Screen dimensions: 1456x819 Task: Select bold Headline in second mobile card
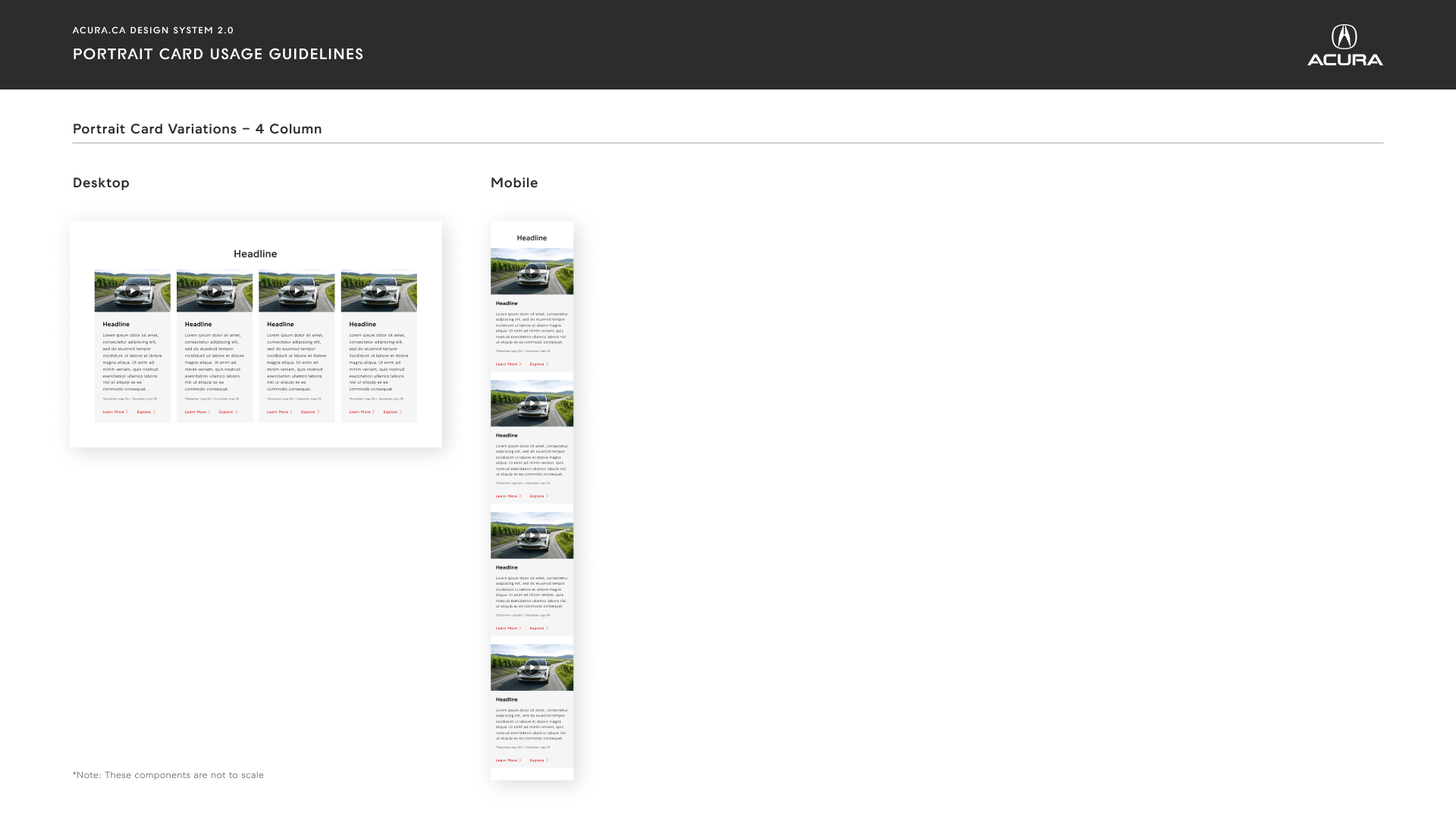click(507, 435)
